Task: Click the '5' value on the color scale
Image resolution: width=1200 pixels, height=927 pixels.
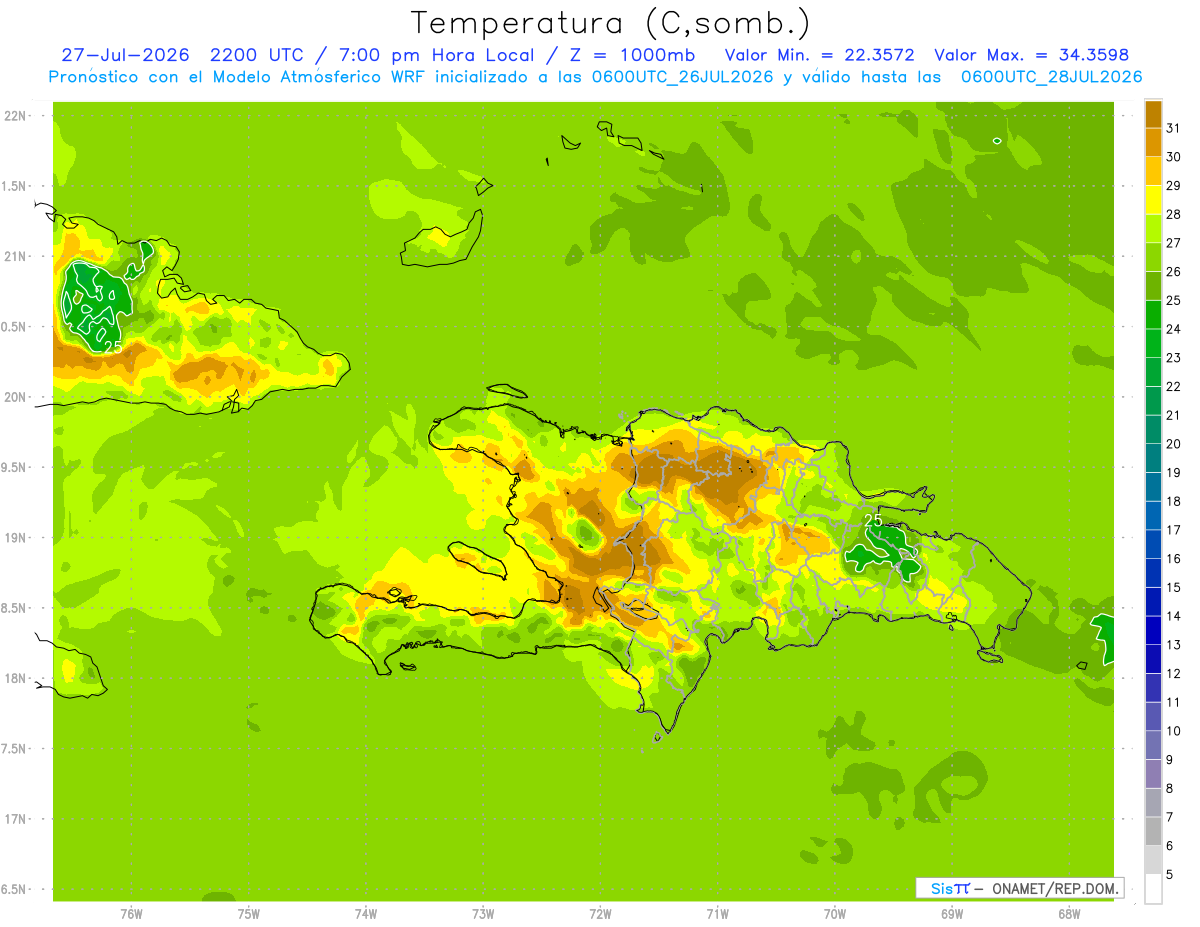Action: click(1170, 875)
